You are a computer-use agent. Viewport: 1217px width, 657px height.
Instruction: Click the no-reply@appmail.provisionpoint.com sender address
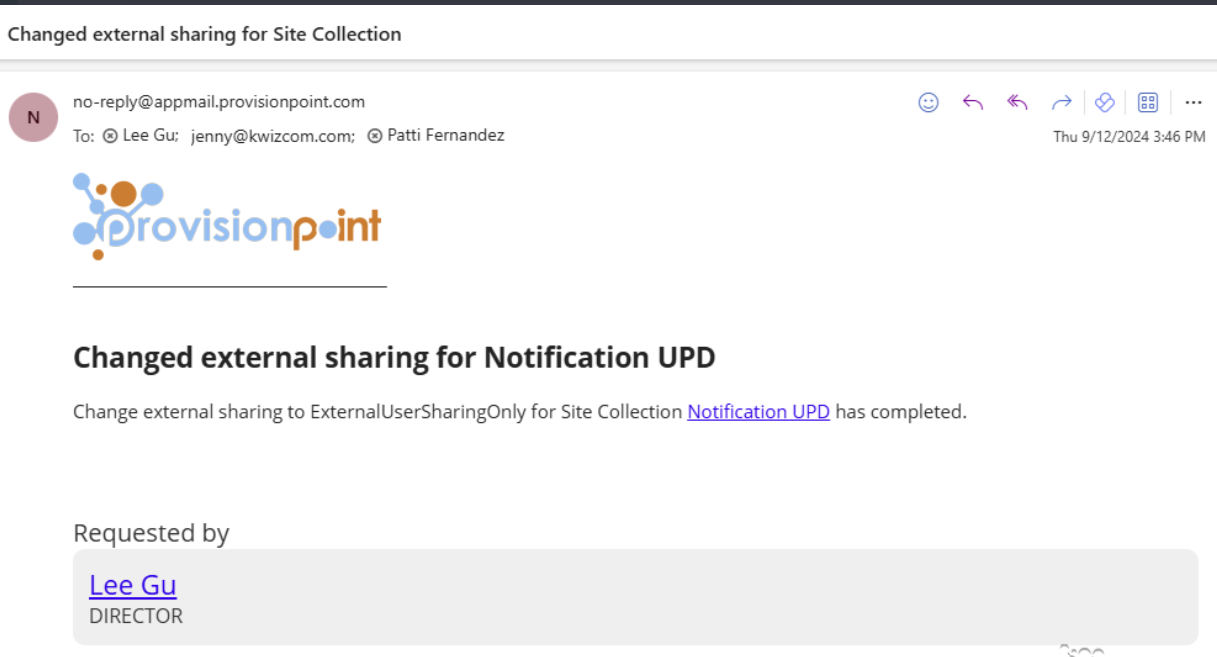[x=219, y=102]
